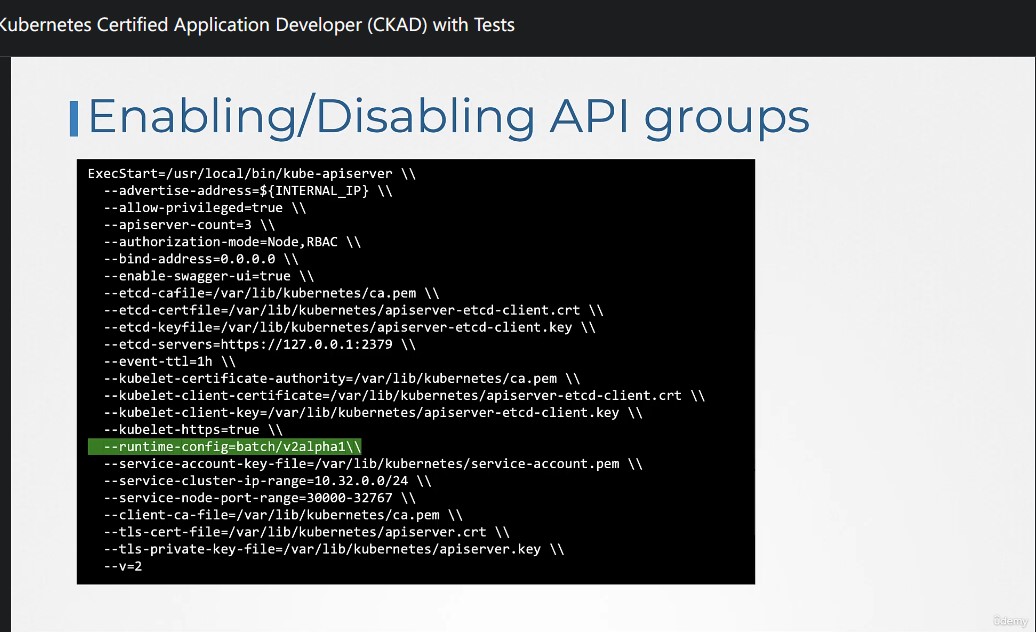Click the '--kubelet-client-certificate' line
The image size is (1036, 632).
point(404,396)
